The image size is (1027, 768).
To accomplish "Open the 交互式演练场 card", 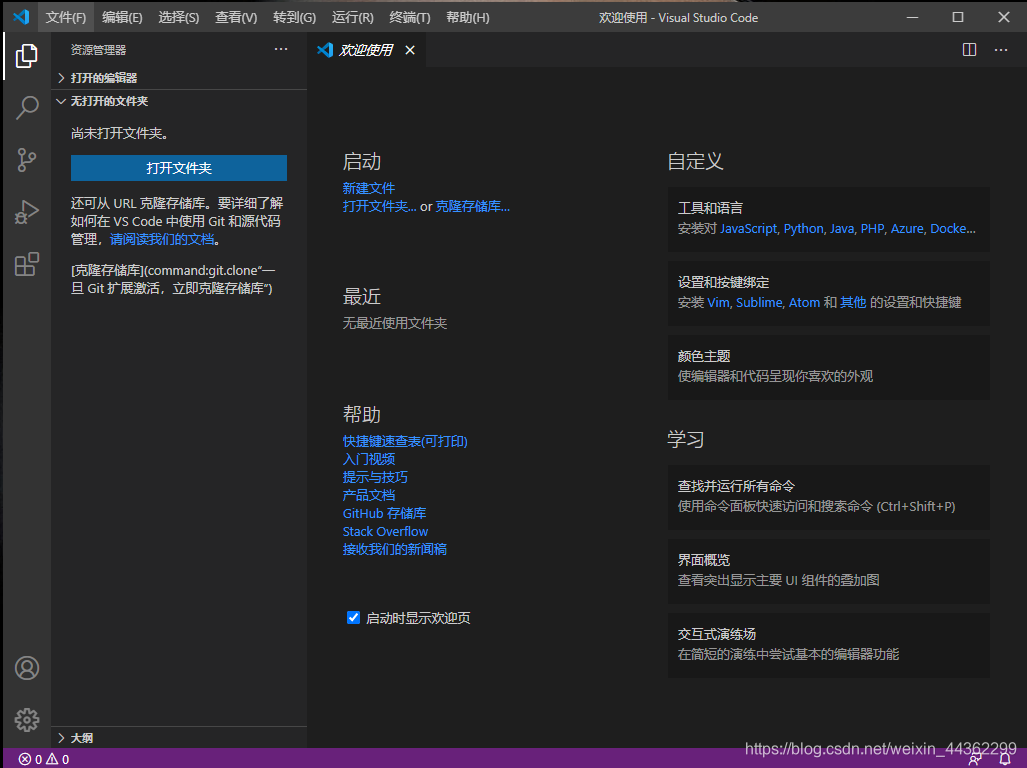I will click(x=829, y=645).
